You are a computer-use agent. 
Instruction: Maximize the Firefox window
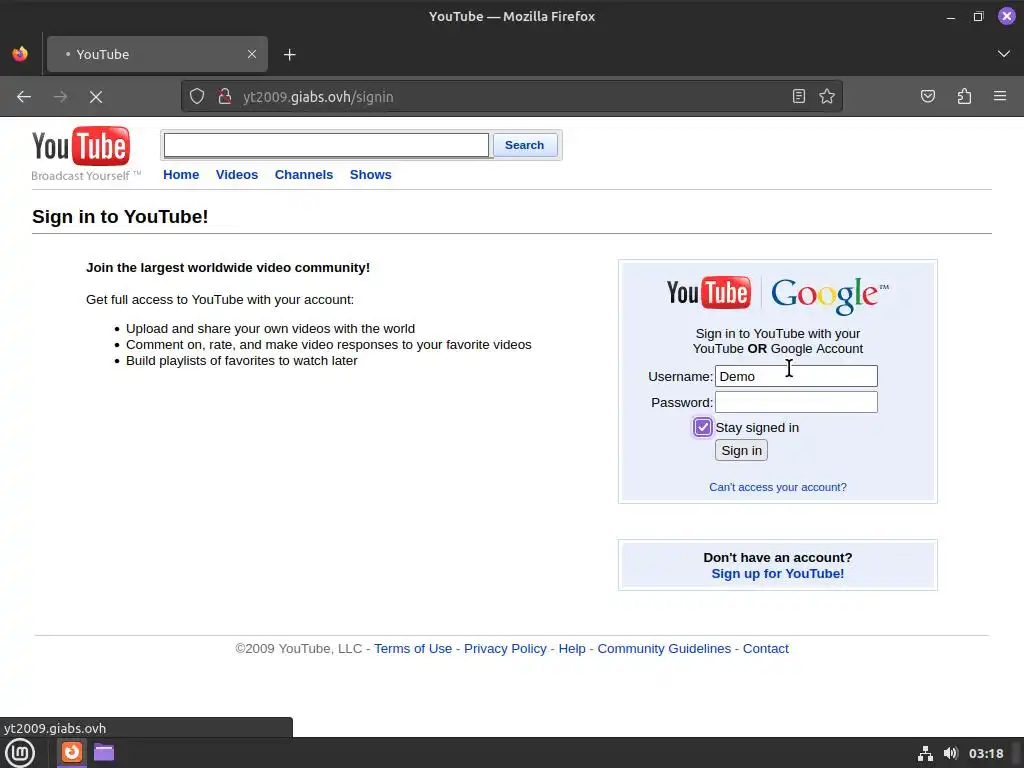978,17
